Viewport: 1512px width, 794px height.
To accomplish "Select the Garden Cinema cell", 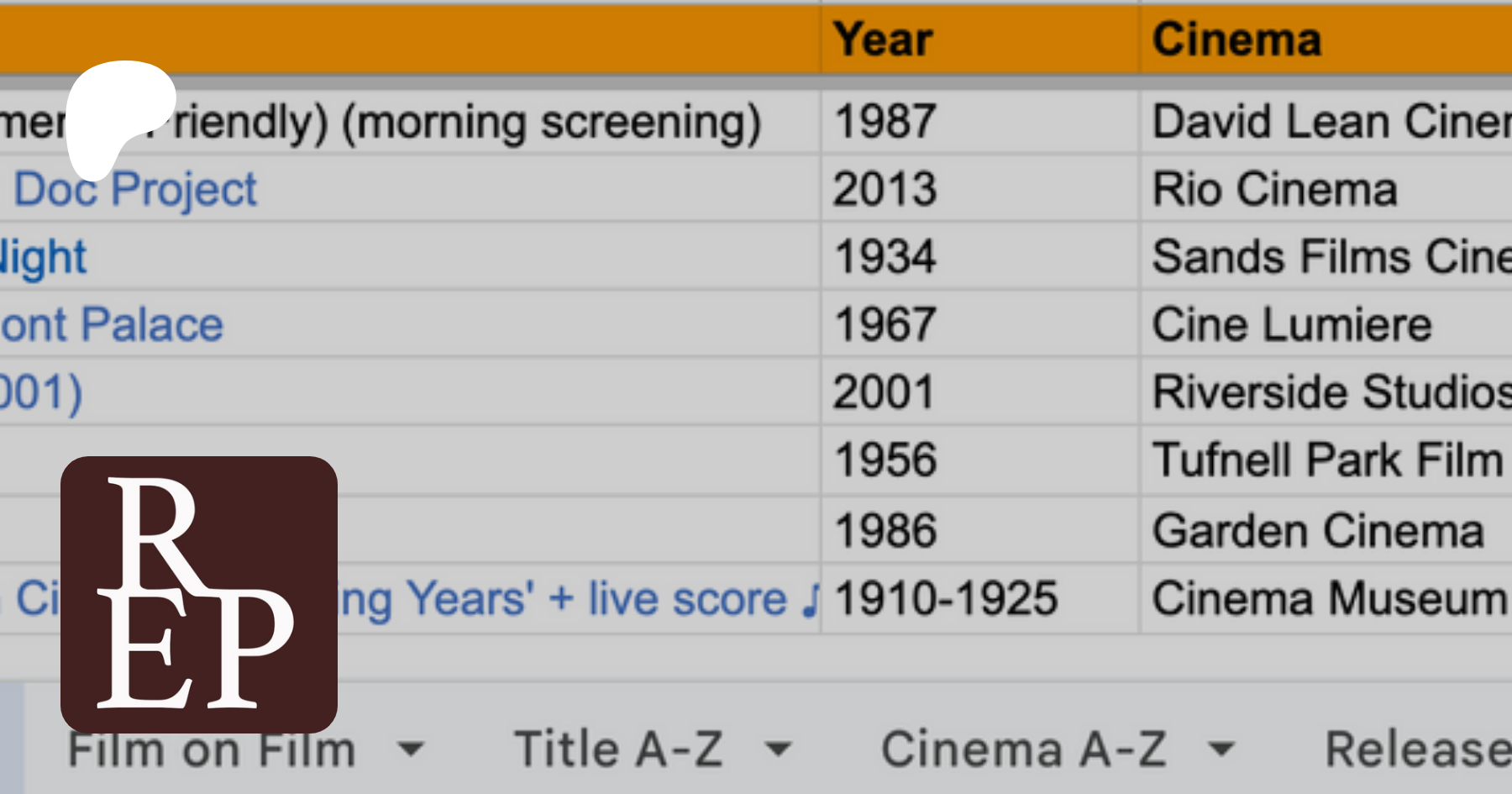I will pyautogui.click(x=1318, y=531).
